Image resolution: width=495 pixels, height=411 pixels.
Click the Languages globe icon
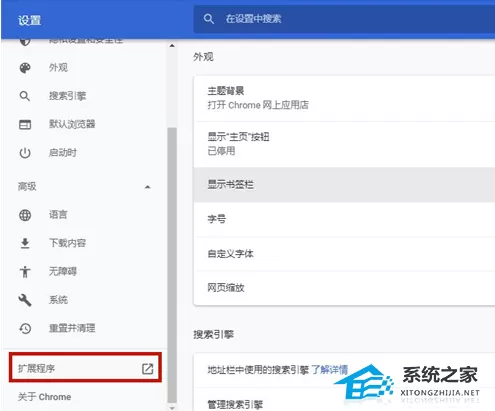click(25, 215)
